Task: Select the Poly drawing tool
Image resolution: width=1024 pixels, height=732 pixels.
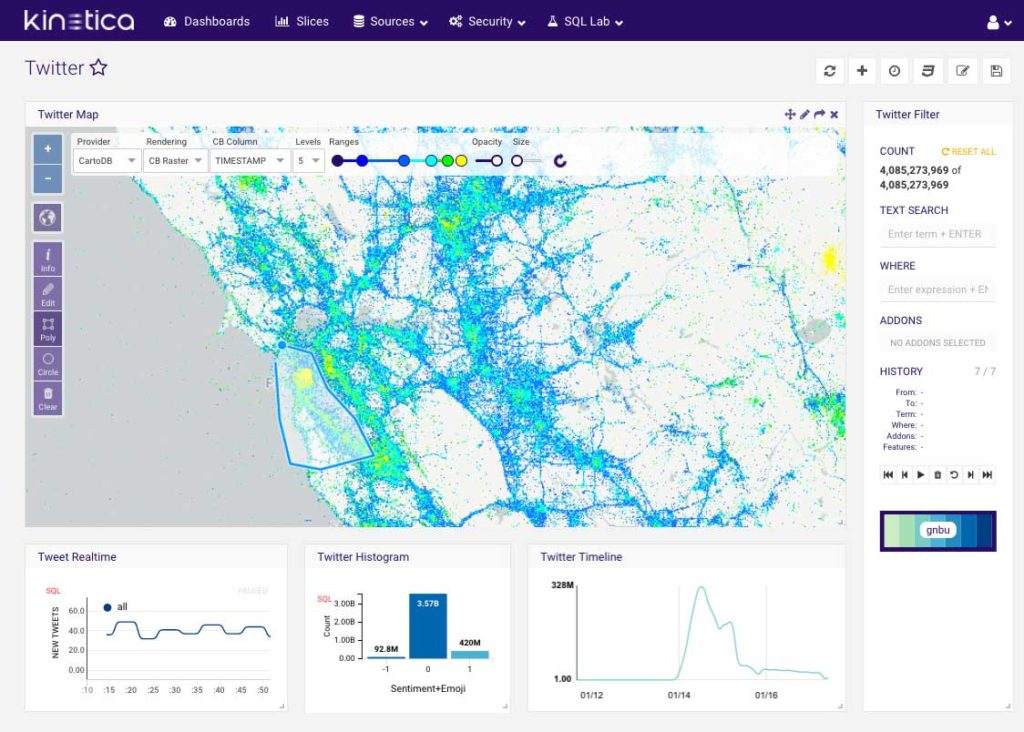Action: (48, 329)
